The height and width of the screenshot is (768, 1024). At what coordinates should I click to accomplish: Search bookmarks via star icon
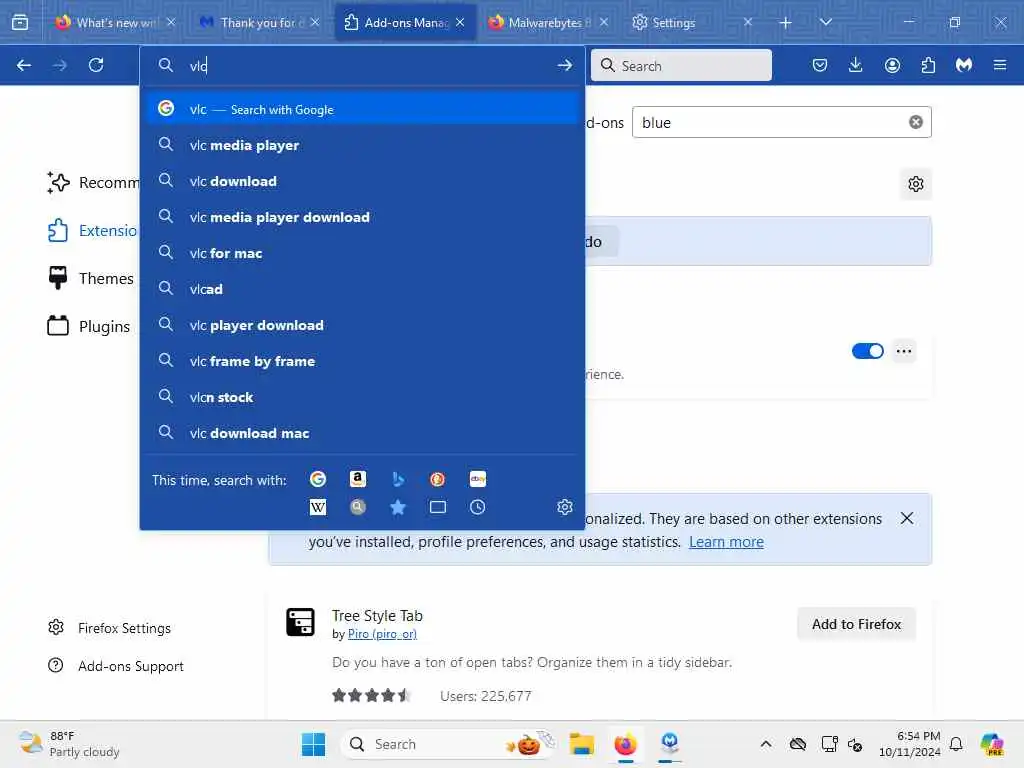tap(398, 507)
